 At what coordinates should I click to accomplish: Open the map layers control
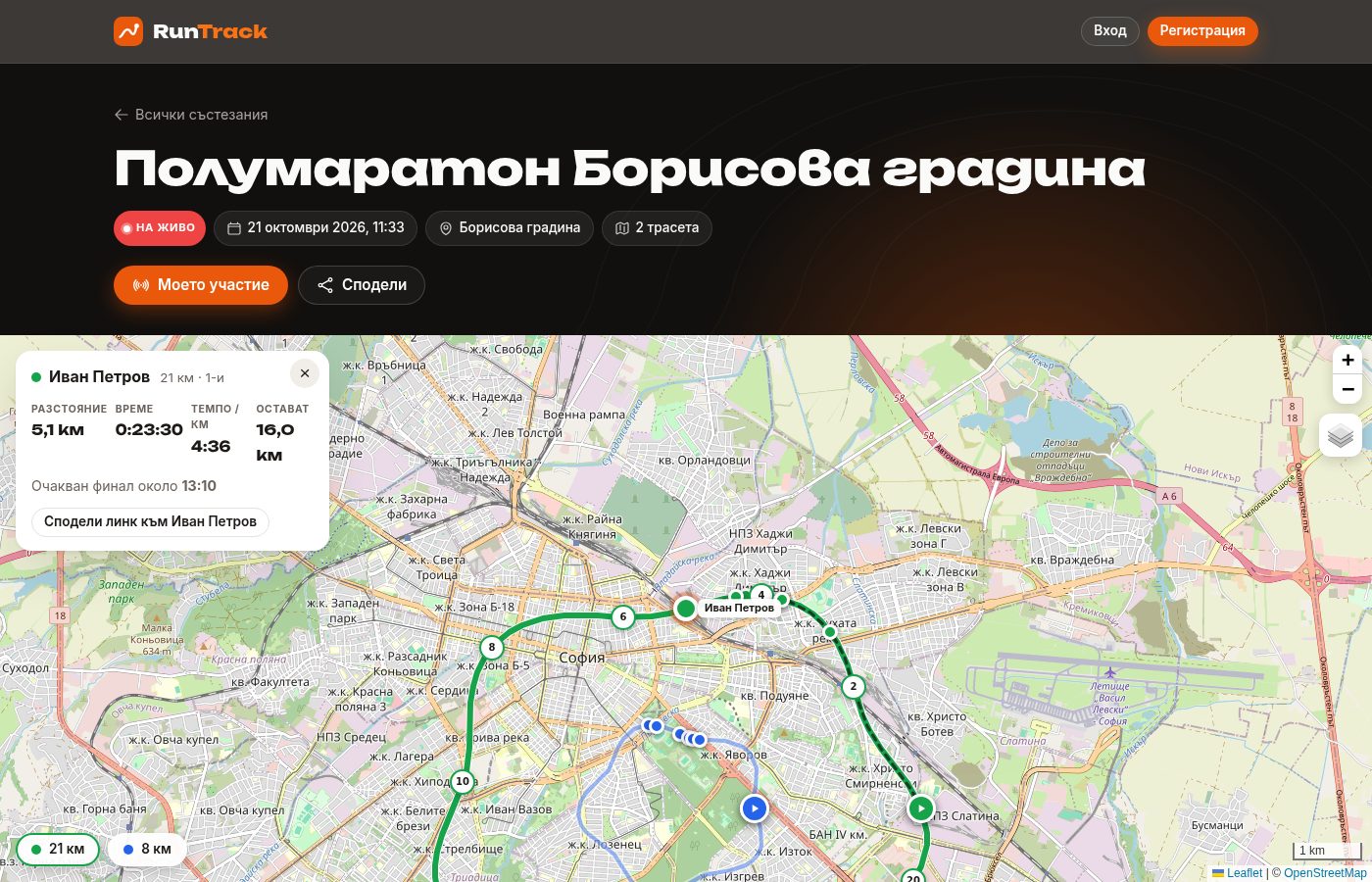point(1340,435)
